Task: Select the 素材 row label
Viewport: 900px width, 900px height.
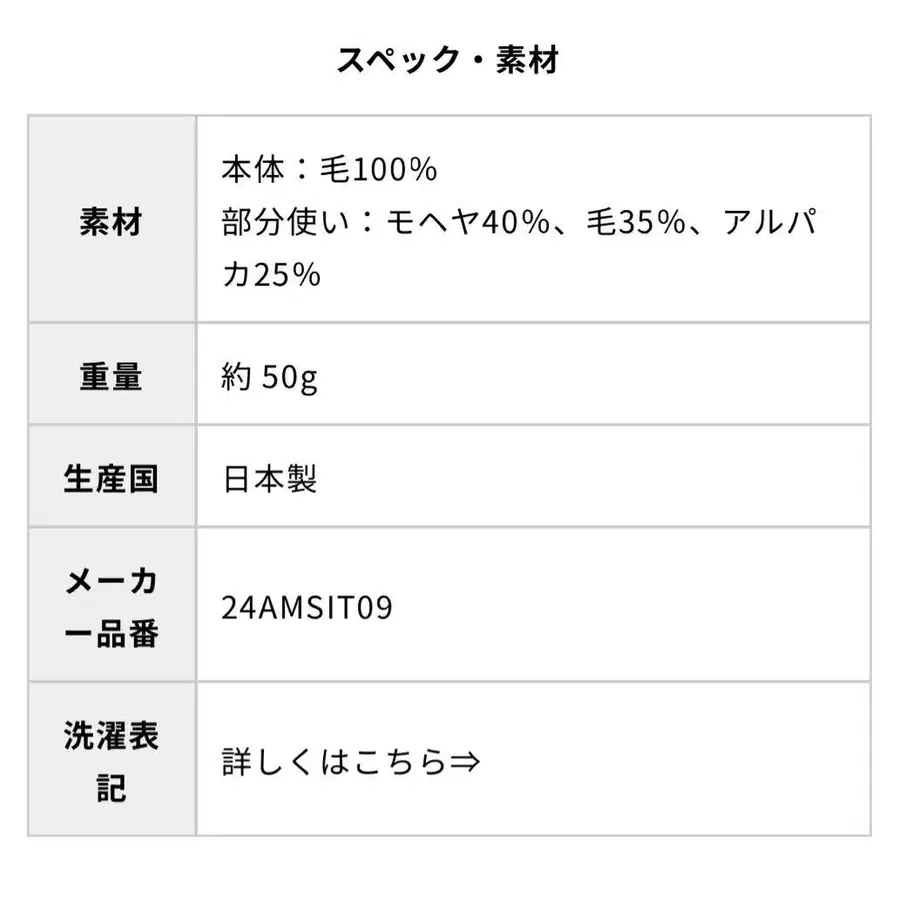Action: tap(111, 222)
